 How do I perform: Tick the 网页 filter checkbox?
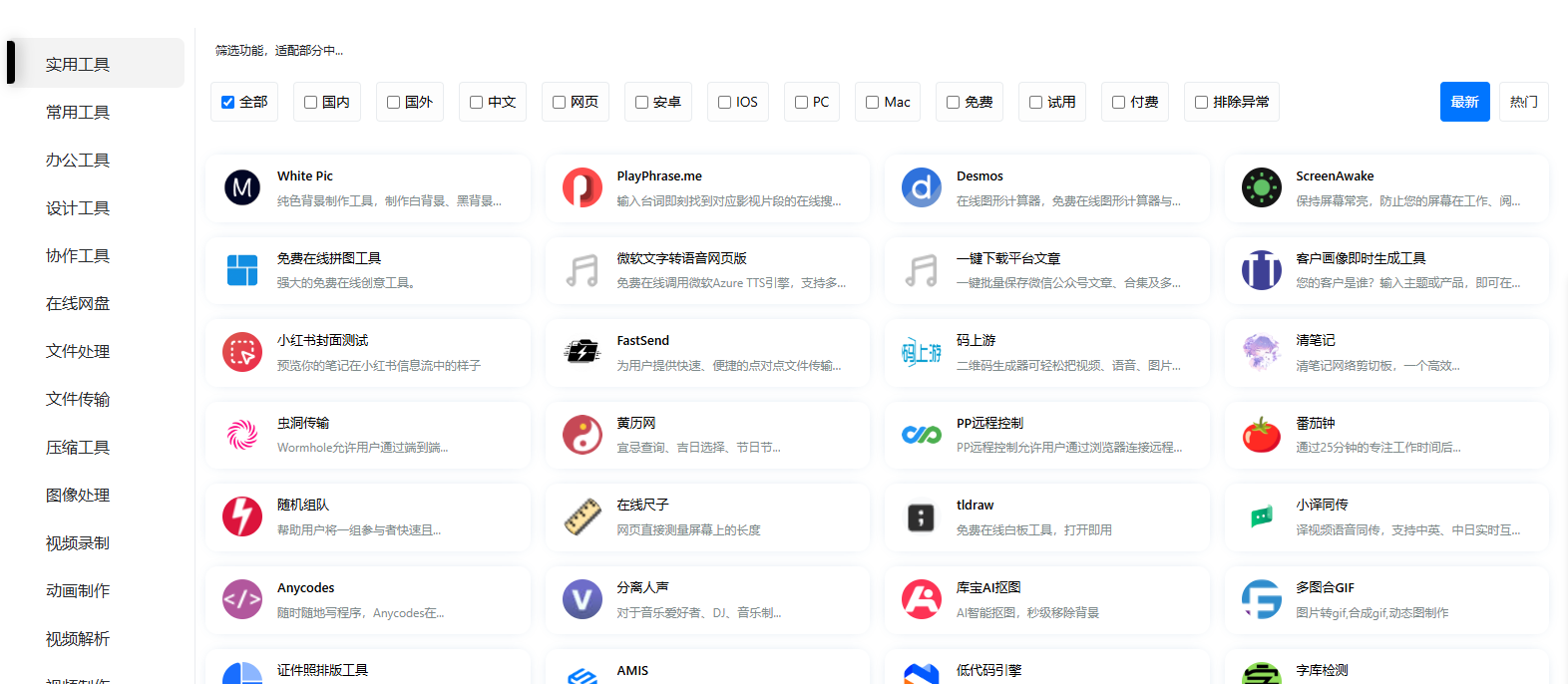(x=560, y=102)
